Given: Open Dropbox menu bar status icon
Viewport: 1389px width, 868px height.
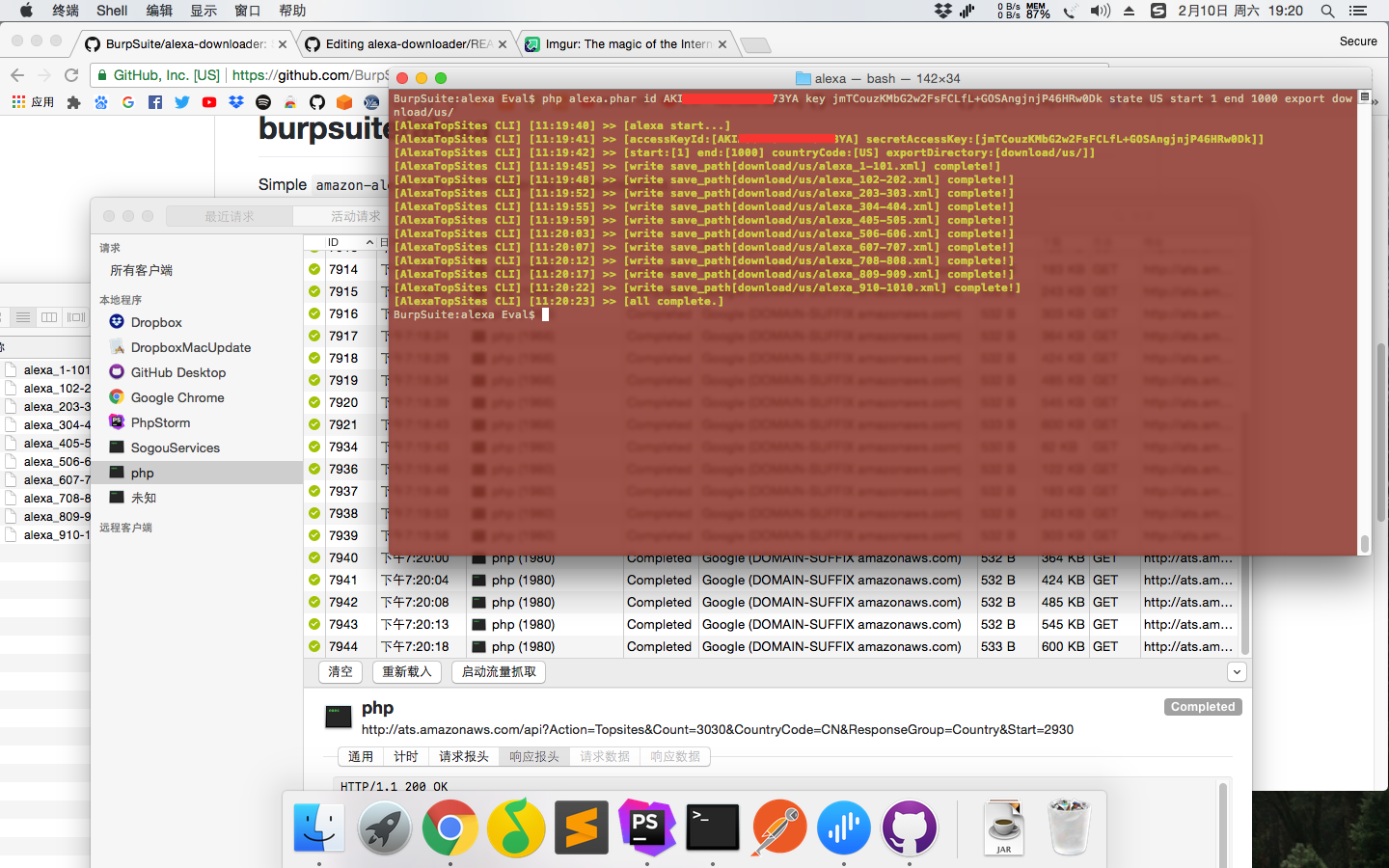Looking at the screenshot, I should coord(943,11).
